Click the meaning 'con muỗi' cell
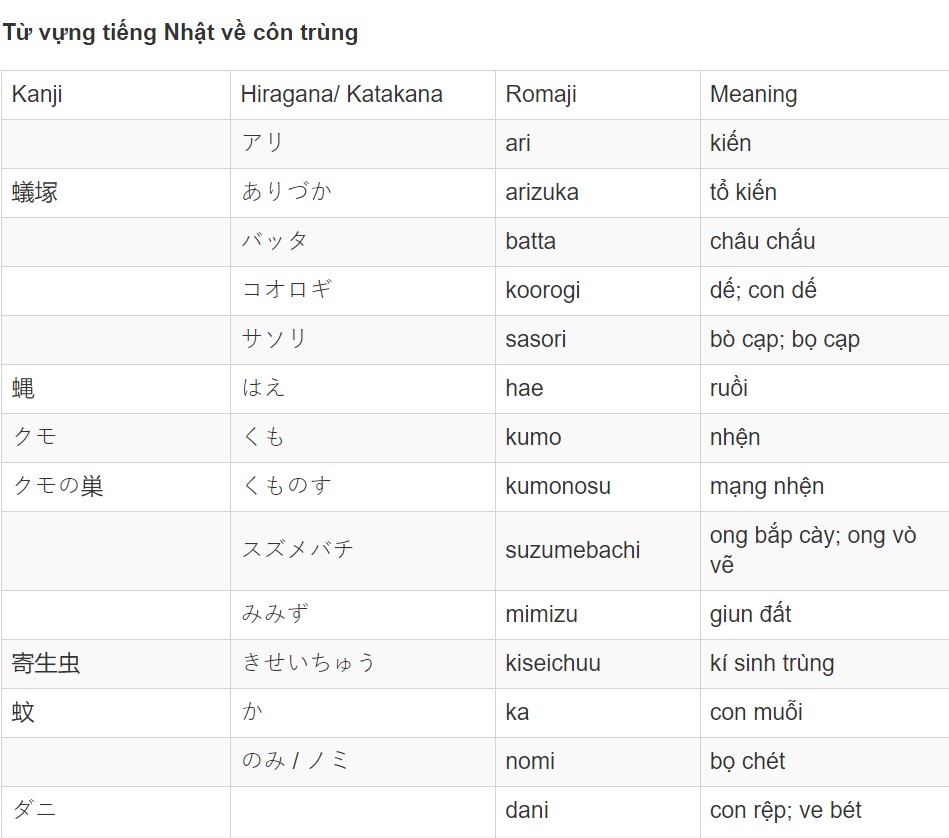Screen dimensions: 949x838 pos(824,713)
